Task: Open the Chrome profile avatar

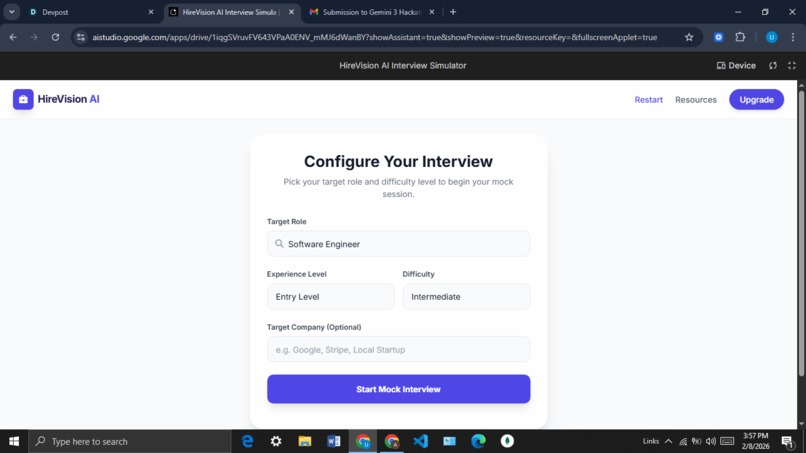Action: (x=771, y=37)
